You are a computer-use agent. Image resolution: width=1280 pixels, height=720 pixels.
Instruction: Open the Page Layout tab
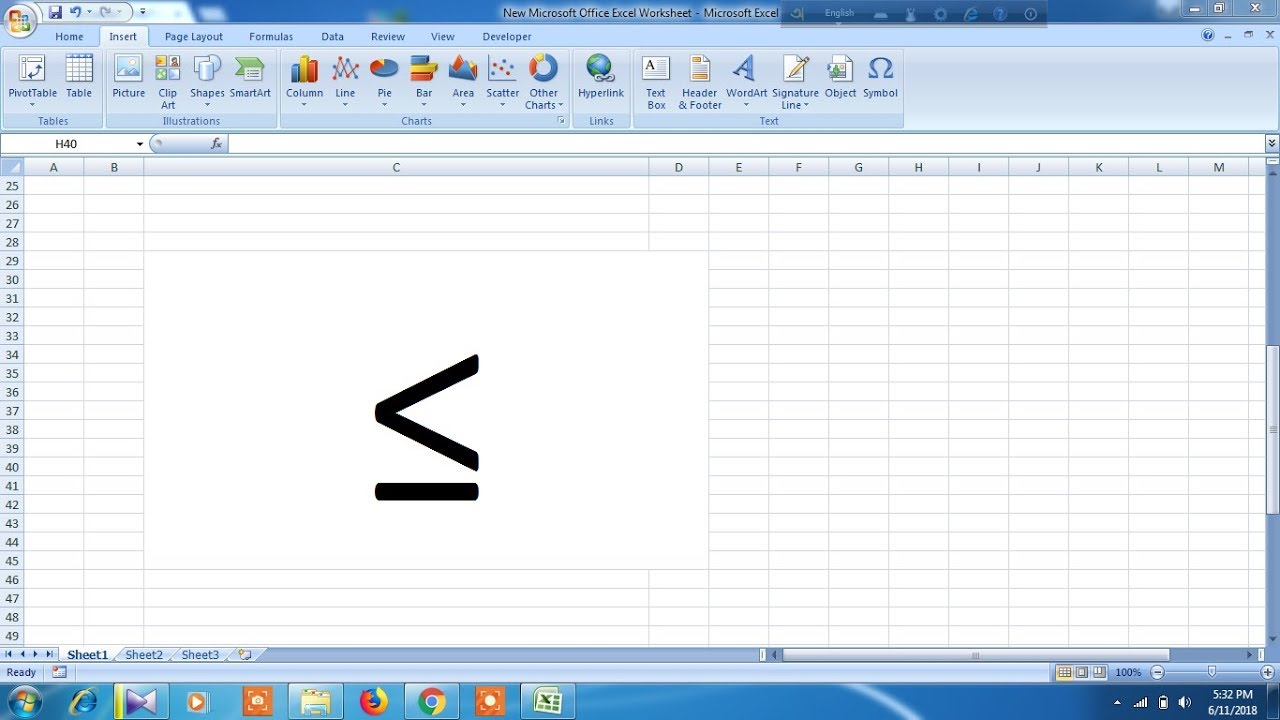[194, 37]
